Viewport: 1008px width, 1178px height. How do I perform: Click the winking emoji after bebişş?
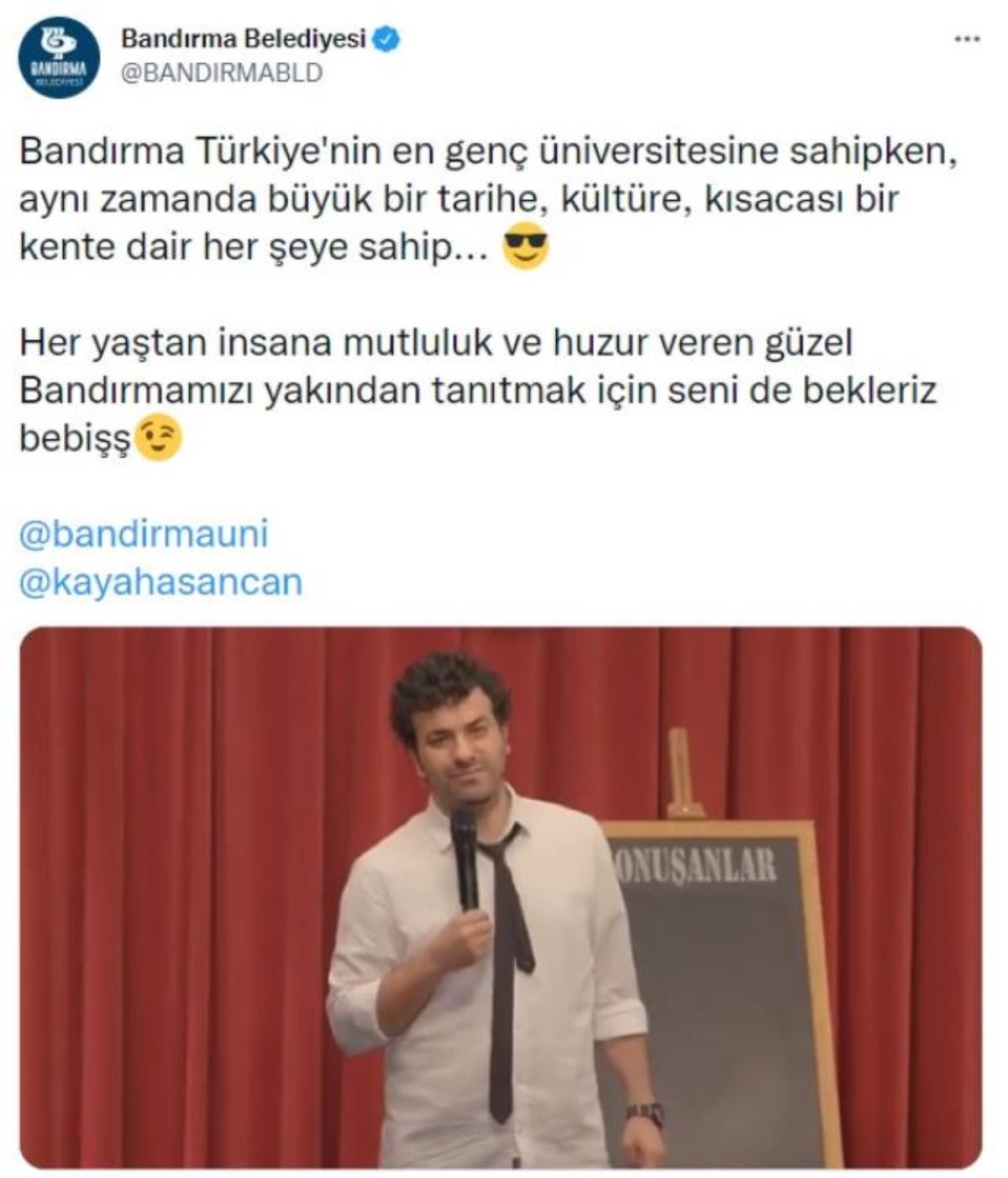(x=159, y=438)
